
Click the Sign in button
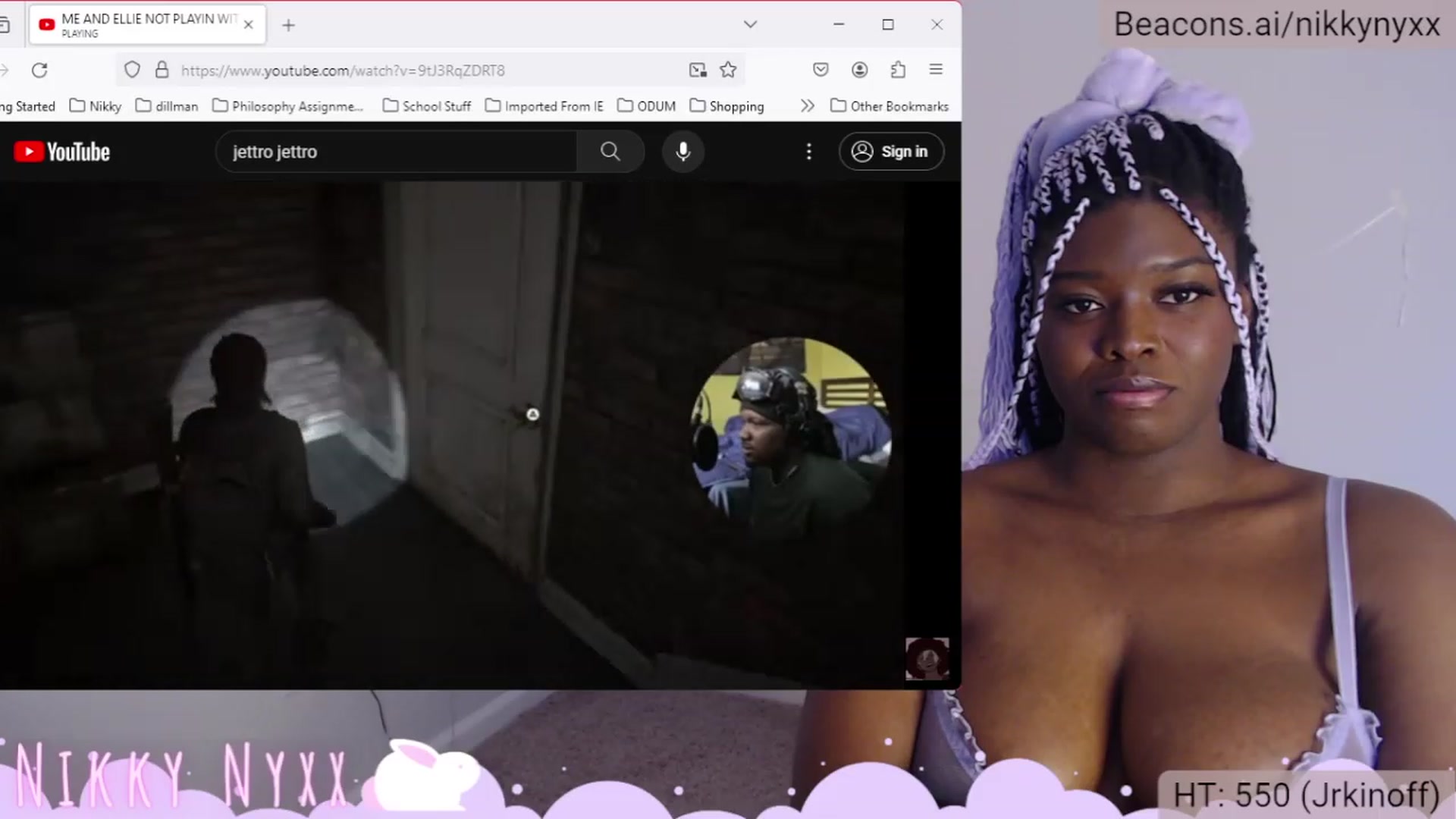click(x=891, y=152)
